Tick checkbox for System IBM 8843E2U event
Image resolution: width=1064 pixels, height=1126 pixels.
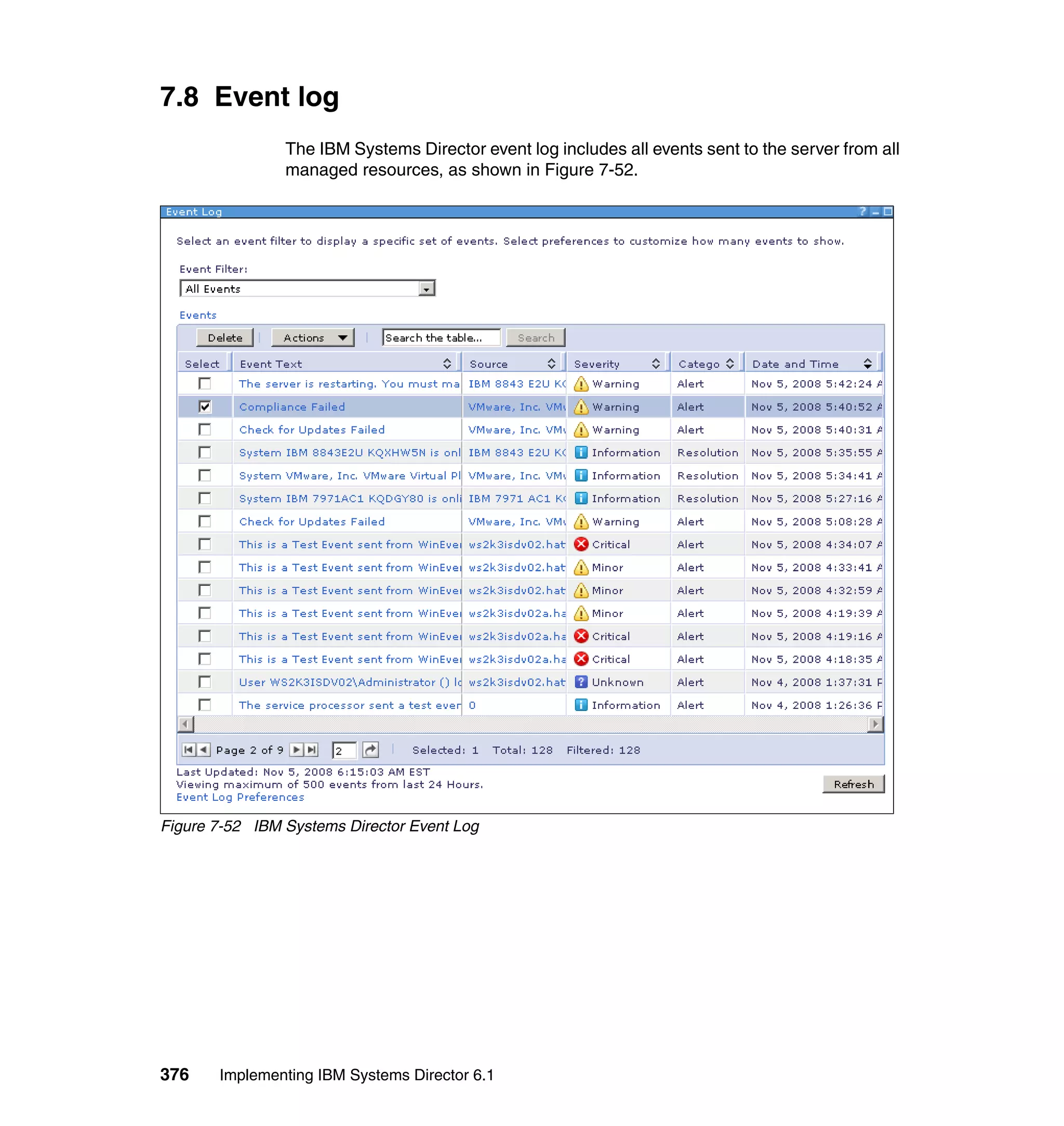click(205, 452)
